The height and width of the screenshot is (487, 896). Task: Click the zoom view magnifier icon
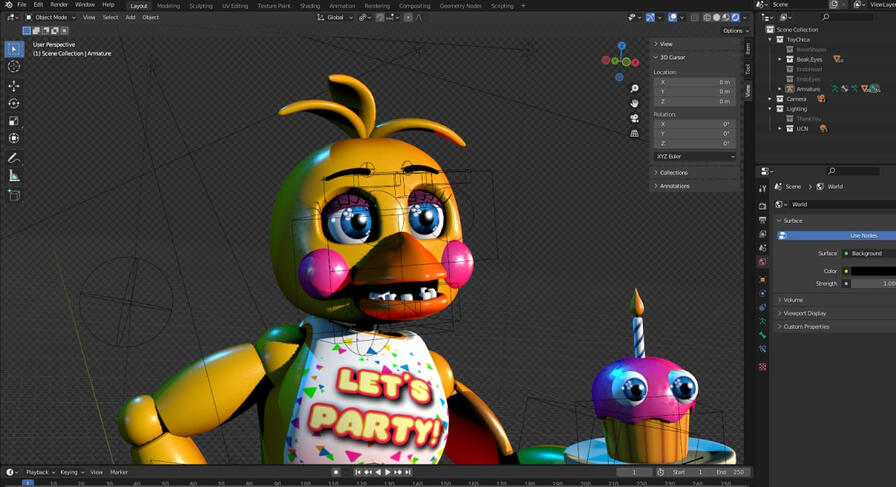point(634,88)
